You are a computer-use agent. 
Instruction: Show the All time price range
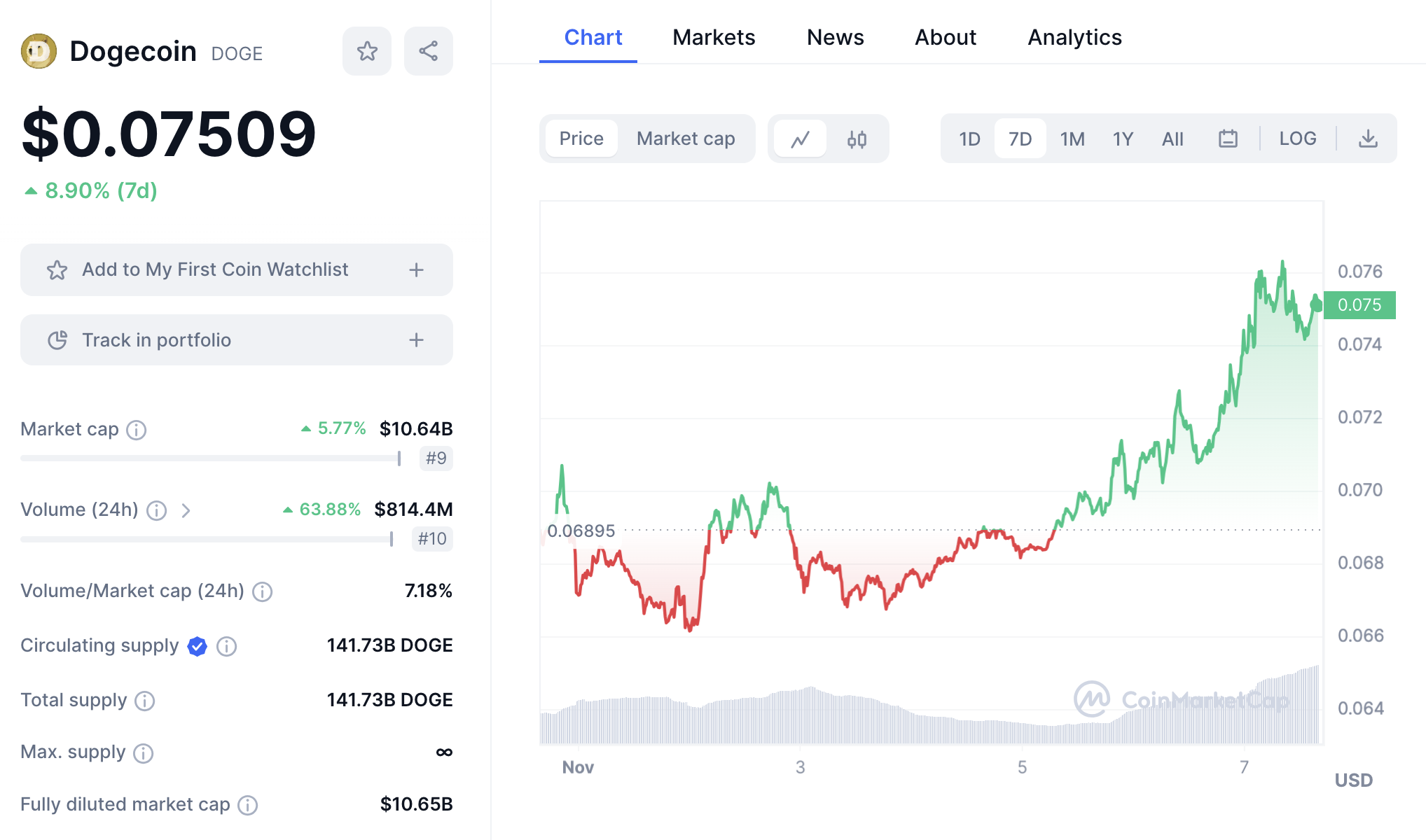click(1172, 139)
